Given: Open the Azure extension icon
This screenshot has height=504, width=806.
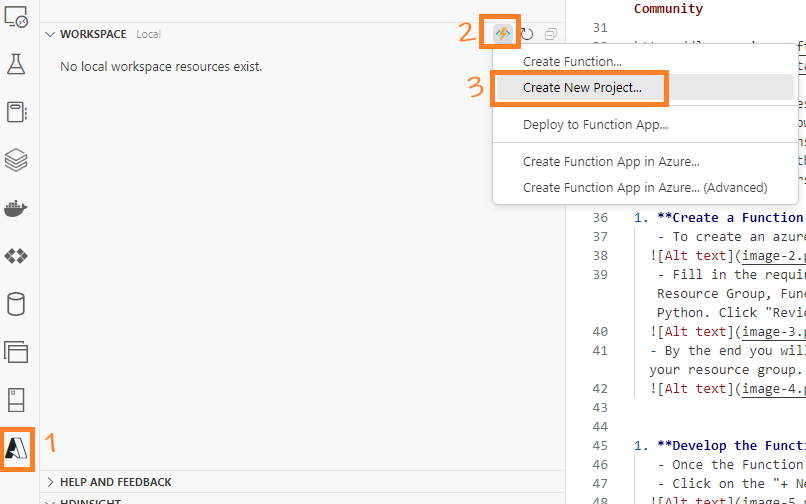Looking at the screenshot, I should coord(16,448).
